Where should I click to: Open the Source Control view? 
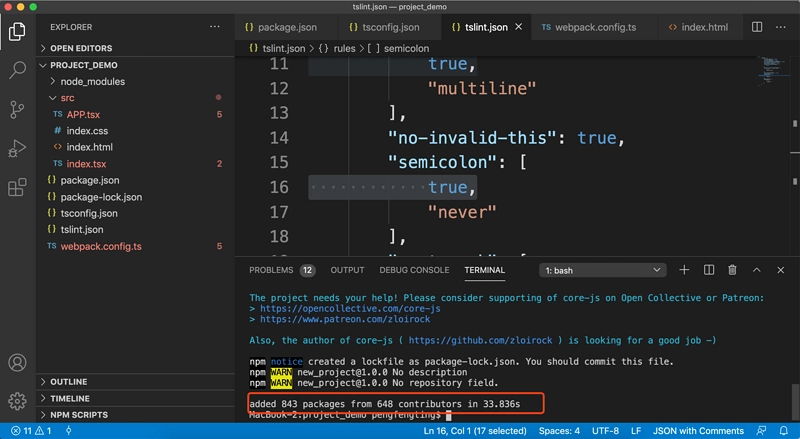[x=17, y=109]
